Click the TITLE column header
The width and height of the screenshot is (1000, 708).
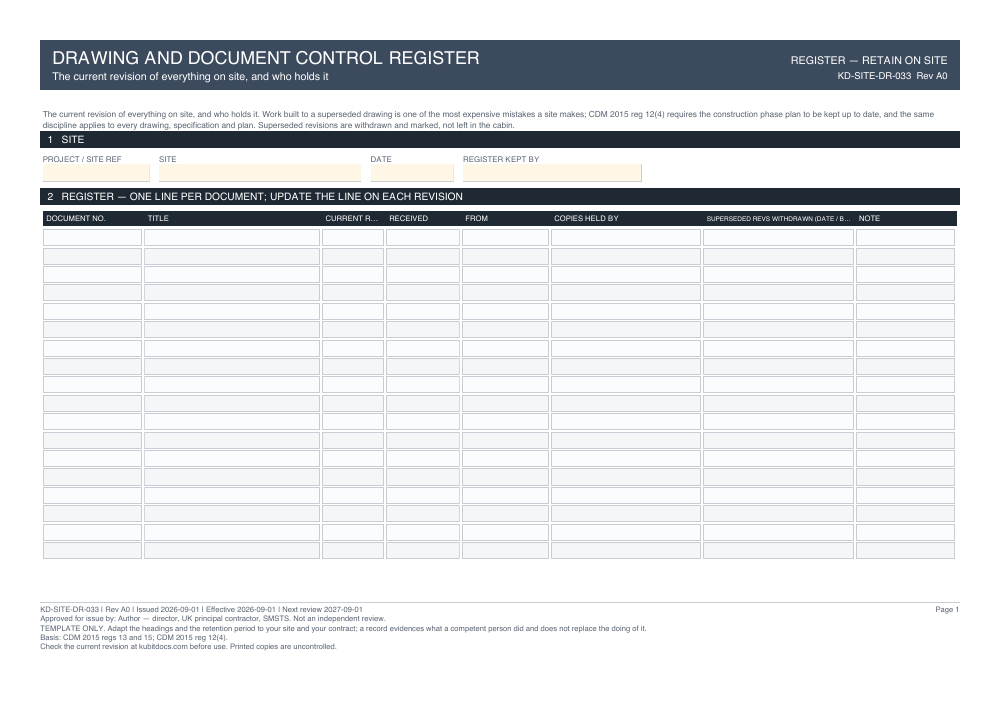point(158,219)
